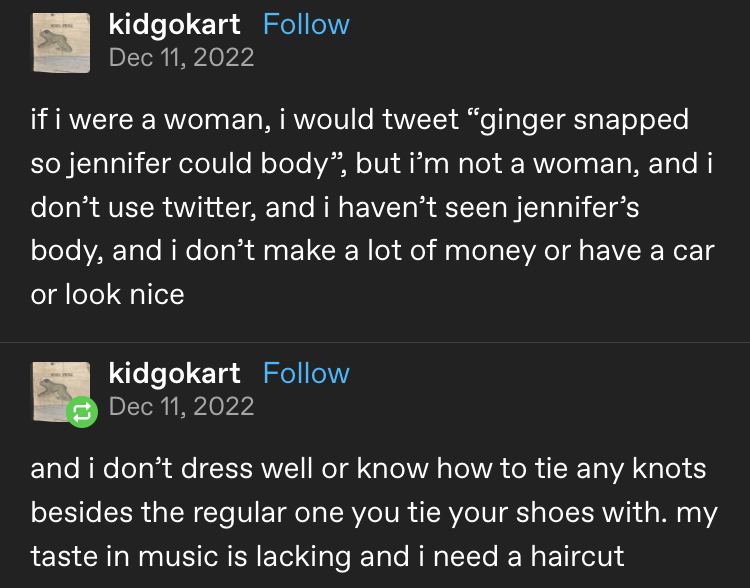Viewport: 750px width, 588px height.
Task: Click the text "or look nice"
Action: click(x=108, y=294)
